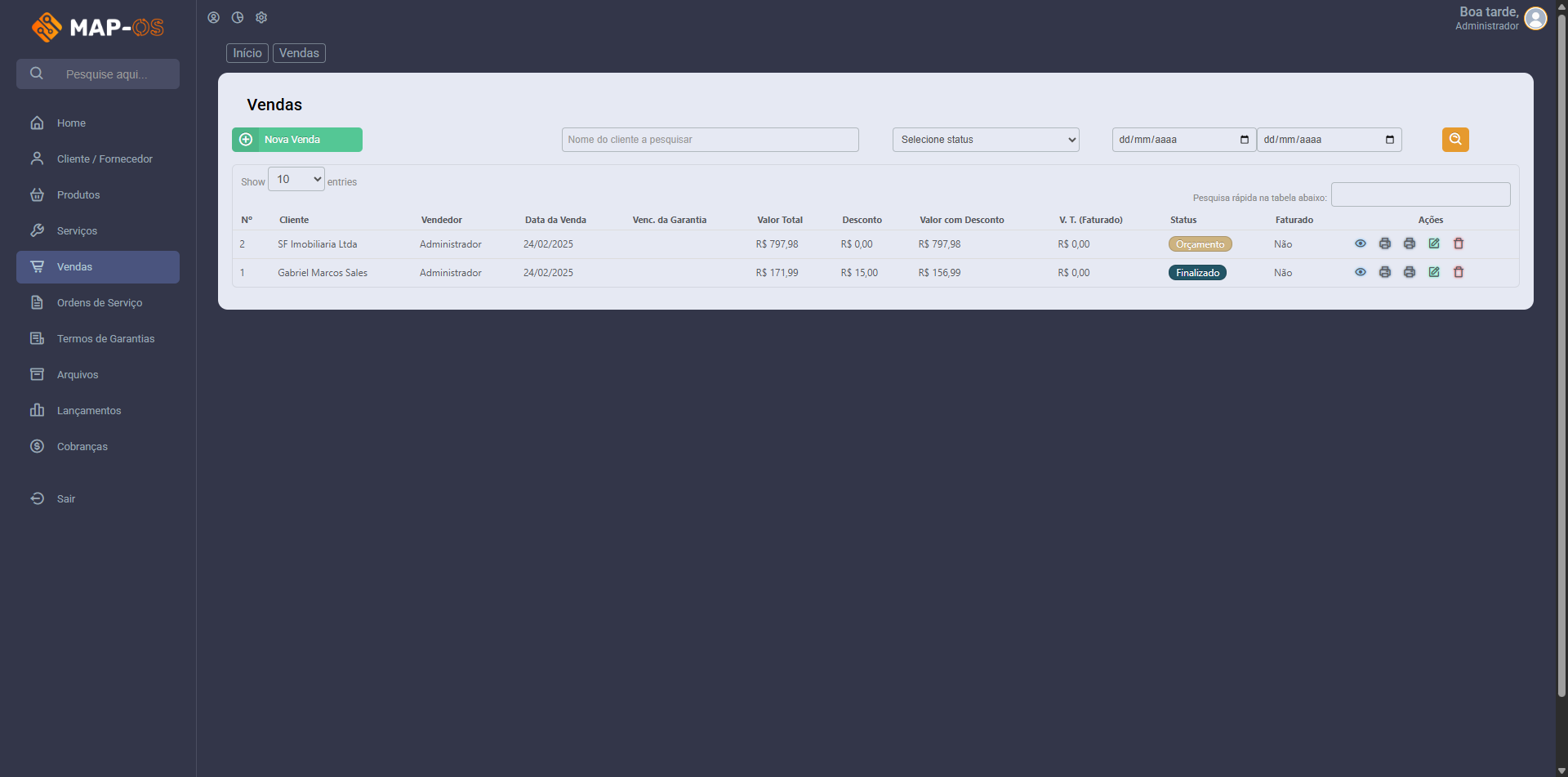Sort table by Valor Total column

click(x=780, y=220)
